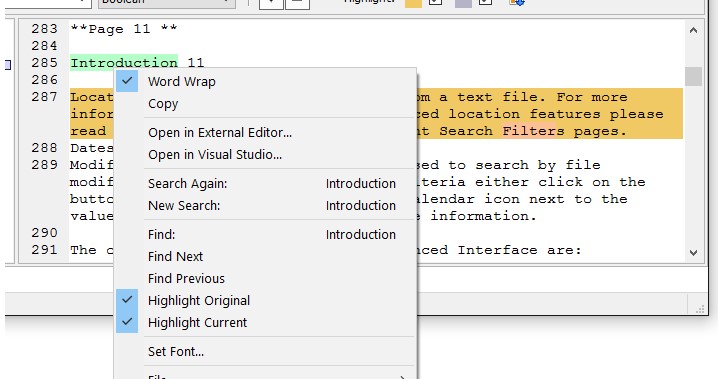
Task: Toggle Highlight Current in context menu
Action: (x=266, y=322)
